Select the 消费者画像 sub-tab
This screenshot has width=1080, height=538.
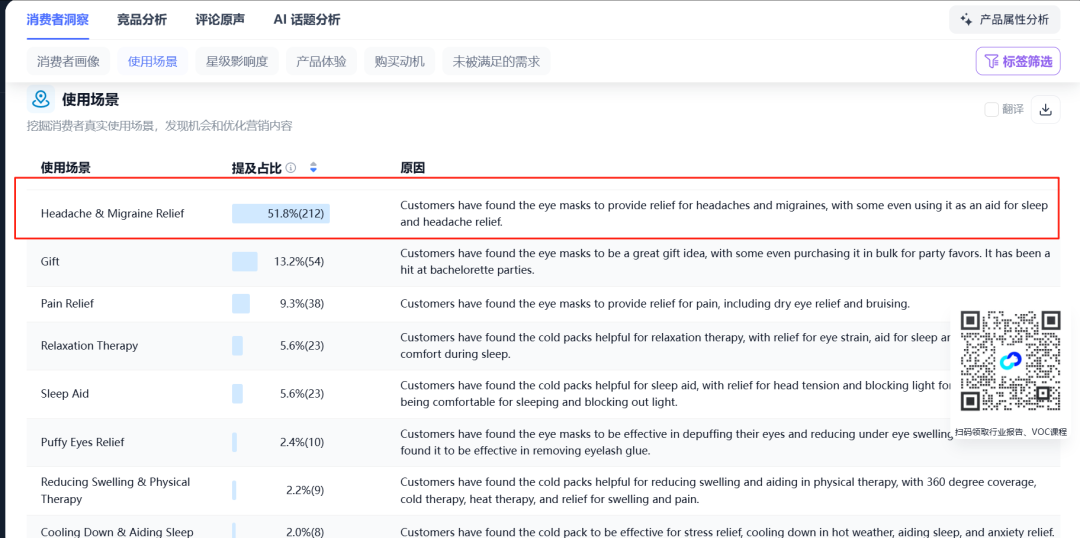point(68,61)
